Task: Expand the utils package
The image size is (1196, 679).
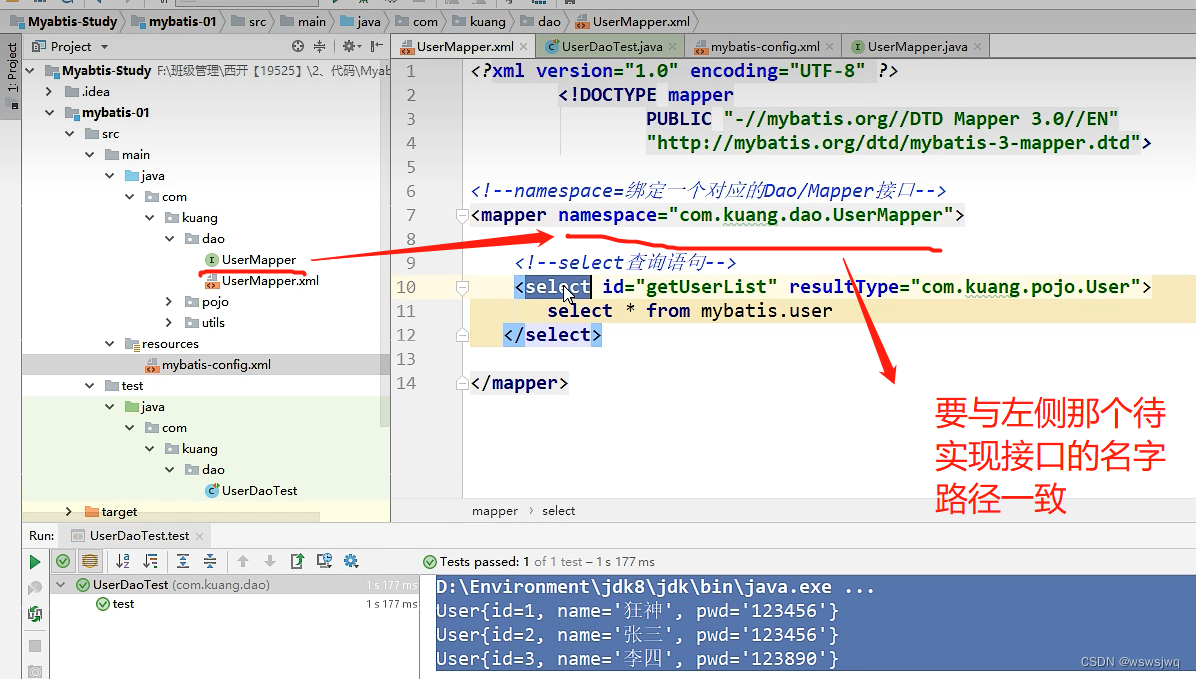Action: point(169,323)
